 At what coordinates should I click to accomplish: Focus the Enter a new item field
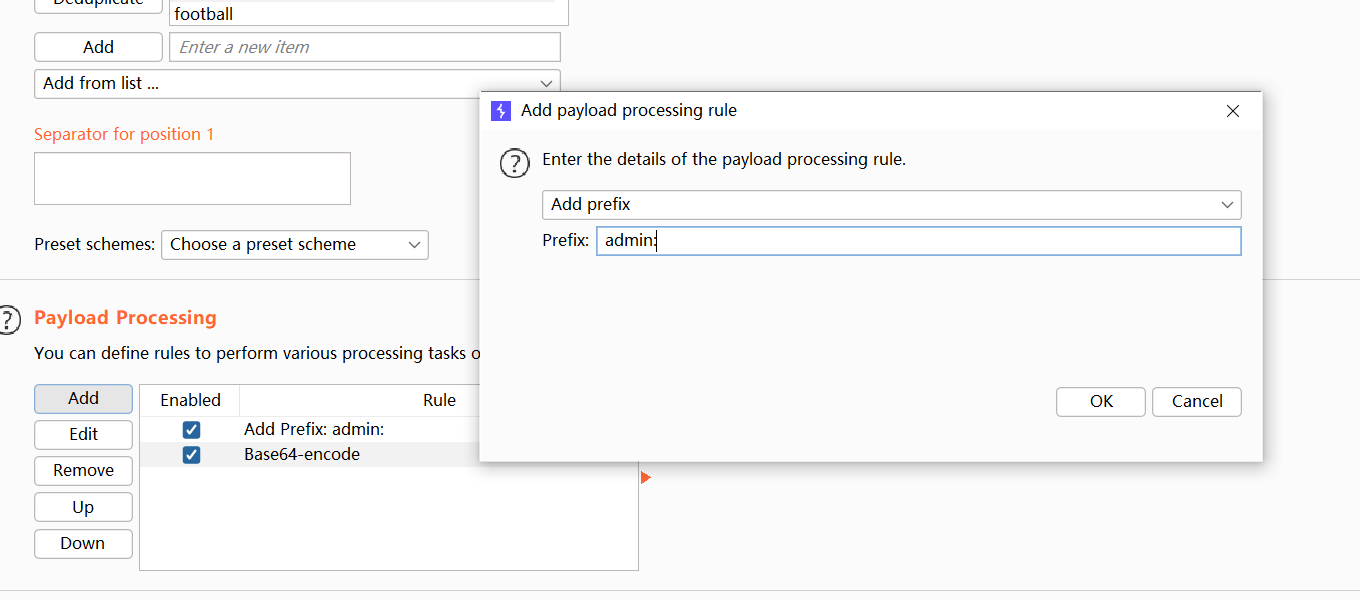(364, 47)
